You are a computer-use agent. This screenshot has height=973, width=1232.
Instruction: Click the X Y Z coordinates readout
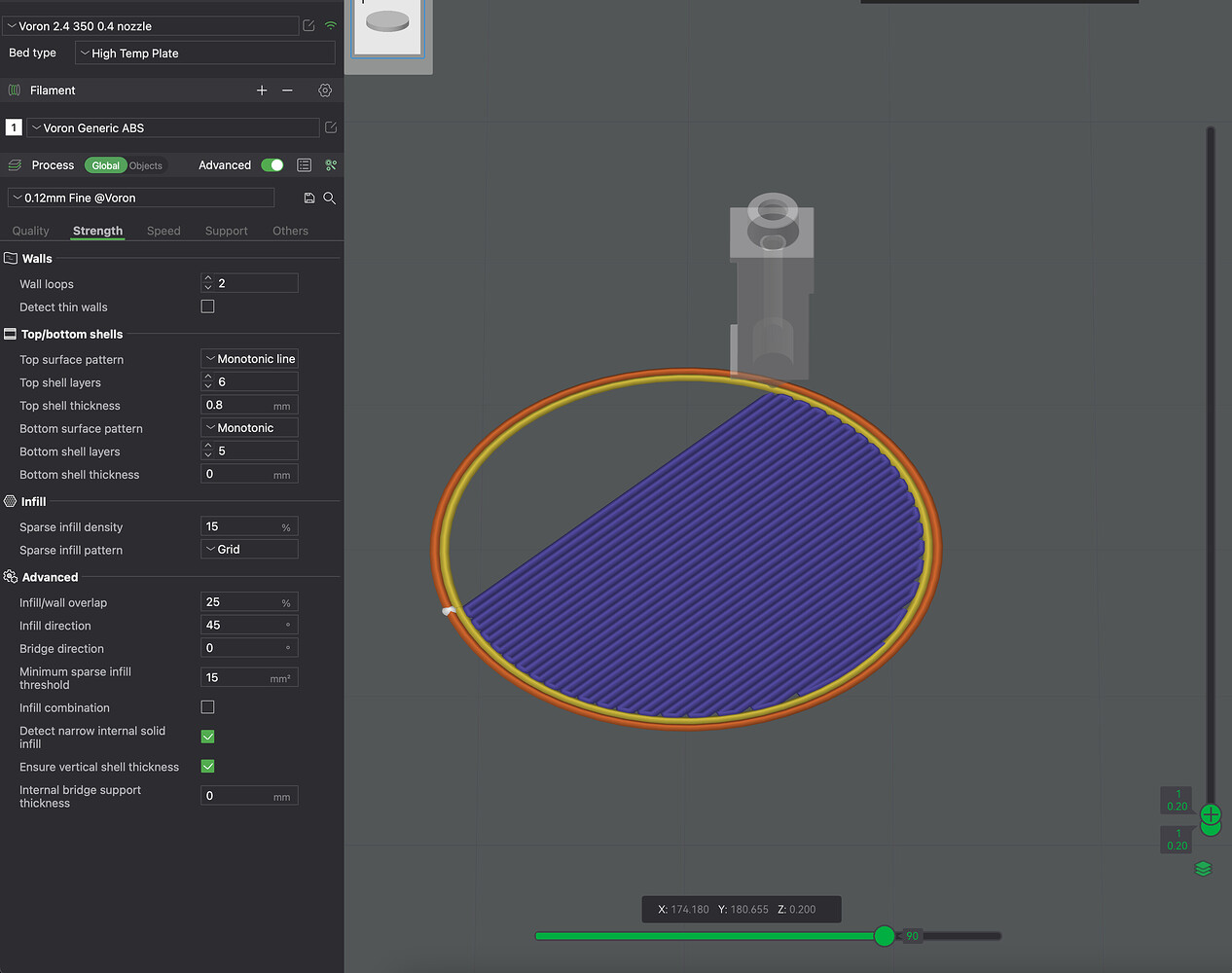pyautogui.click(x=742, y=910)
